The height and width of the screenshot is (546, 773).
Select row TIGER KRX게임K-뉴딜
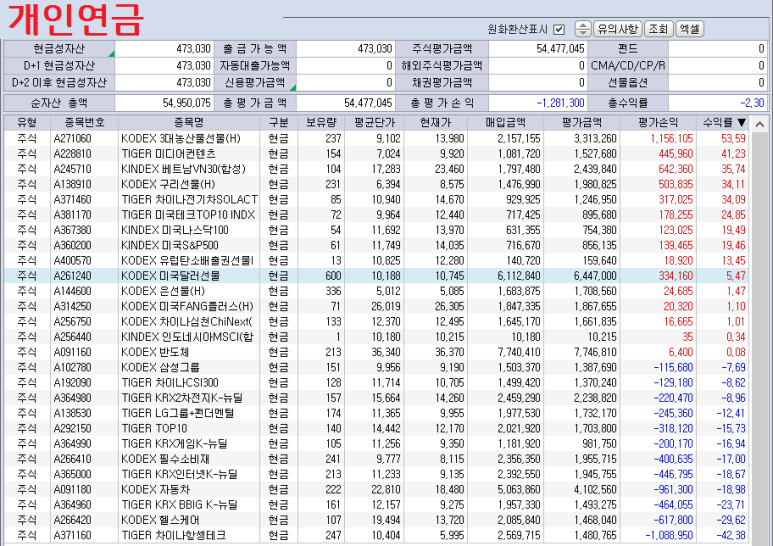[377, 444]
